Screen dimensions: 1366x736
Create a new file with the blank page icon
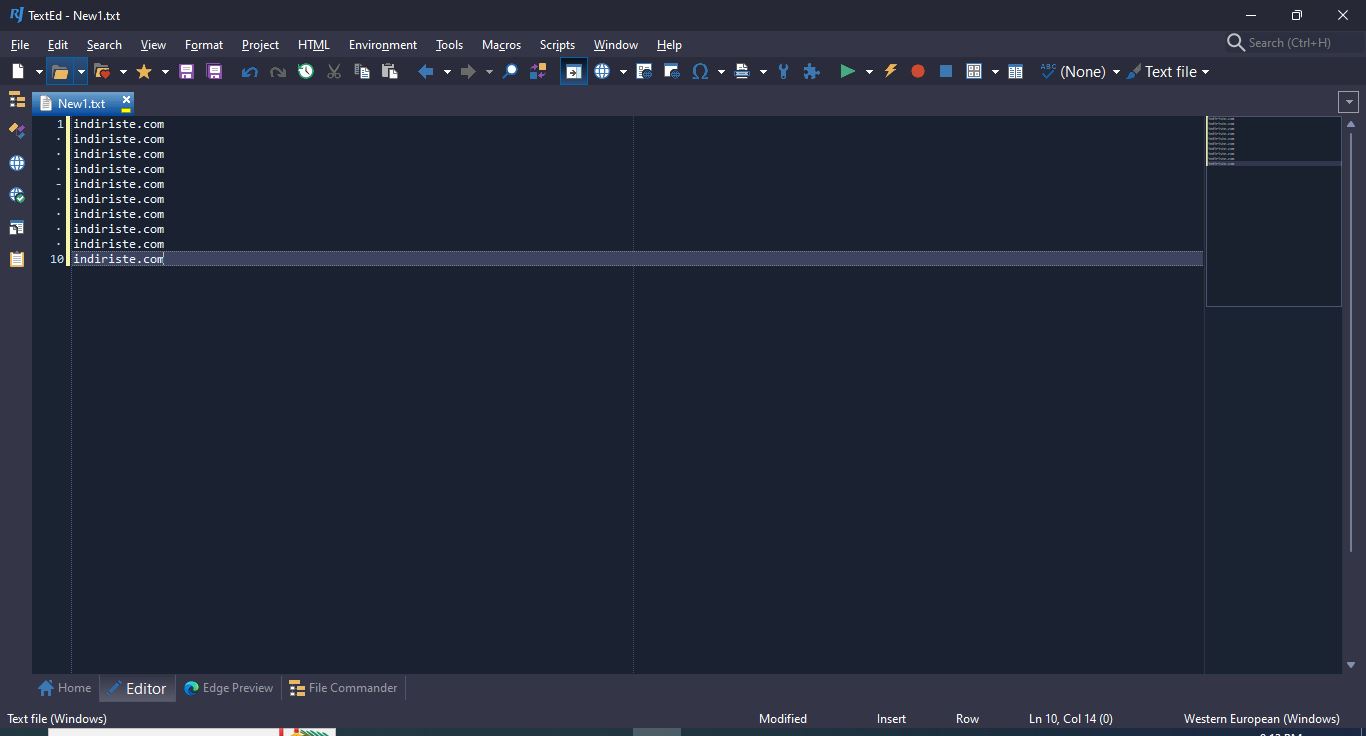(x=18, y=71)
